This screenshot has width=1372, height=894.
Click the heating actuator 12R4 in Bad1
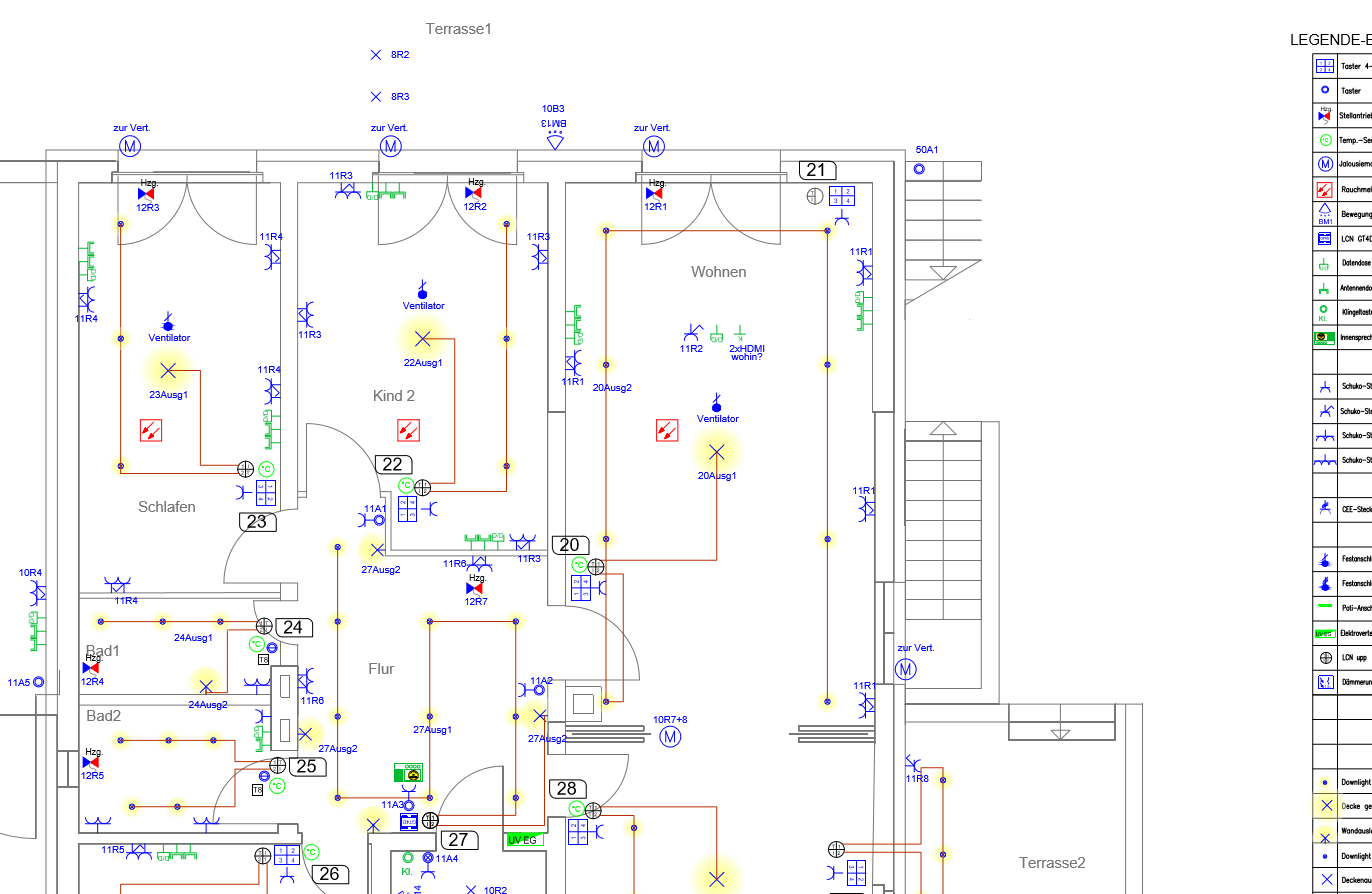[x=90, y=667]
